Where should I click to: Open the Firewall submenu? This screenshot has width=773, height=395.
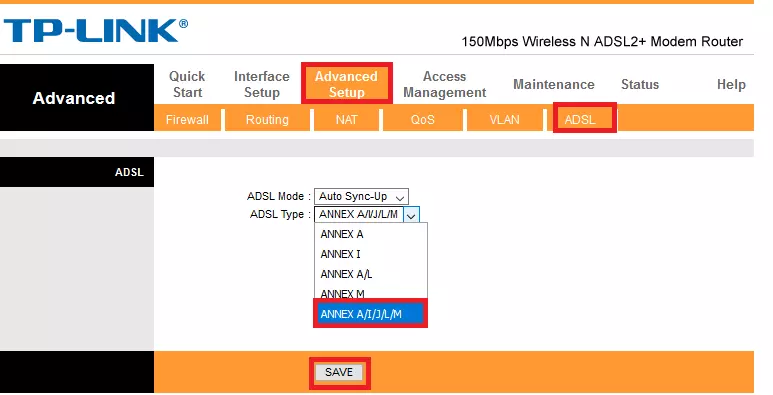(x=187, y=120)
